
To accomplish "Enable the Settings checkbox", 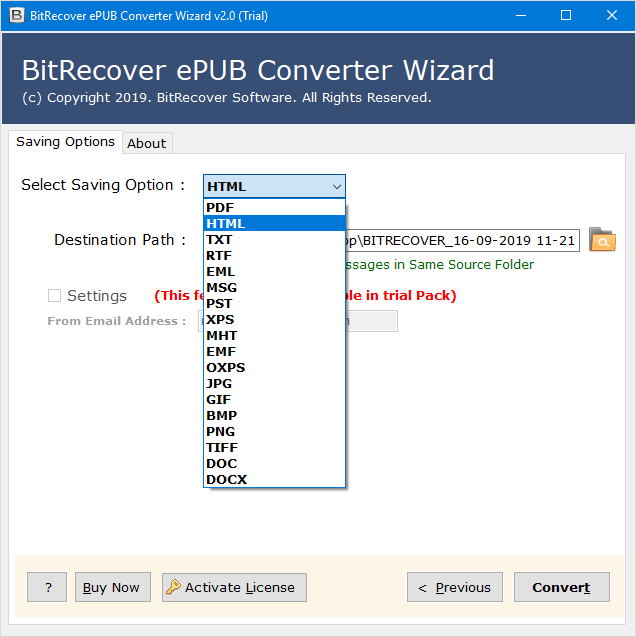I will [x=54, y=295].
